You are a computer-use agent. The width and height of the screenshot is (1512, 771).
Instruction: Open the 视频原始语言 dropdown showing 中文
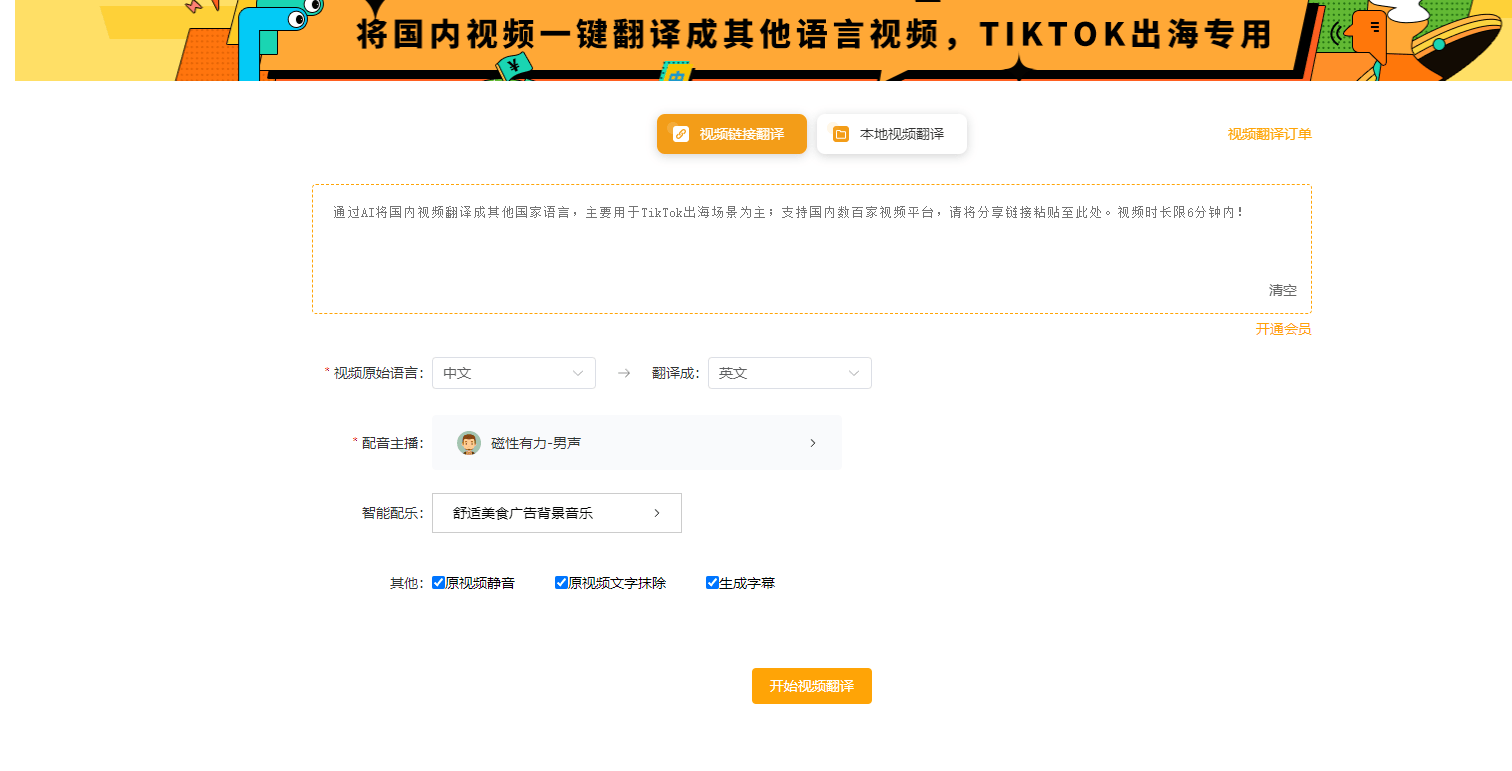tap(513, 372)
